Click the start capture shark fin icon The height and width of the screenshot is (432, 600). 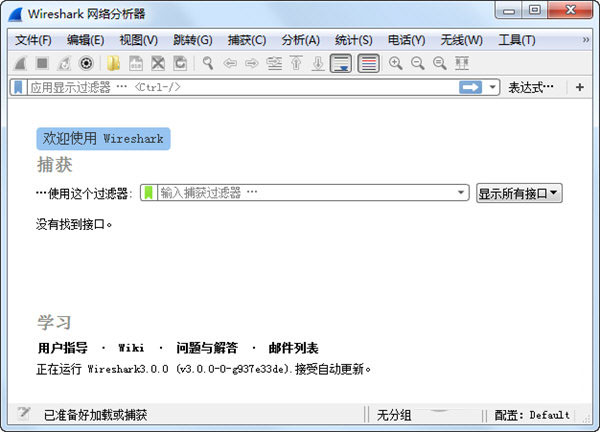pyautogui.click(x=21, y=63)
